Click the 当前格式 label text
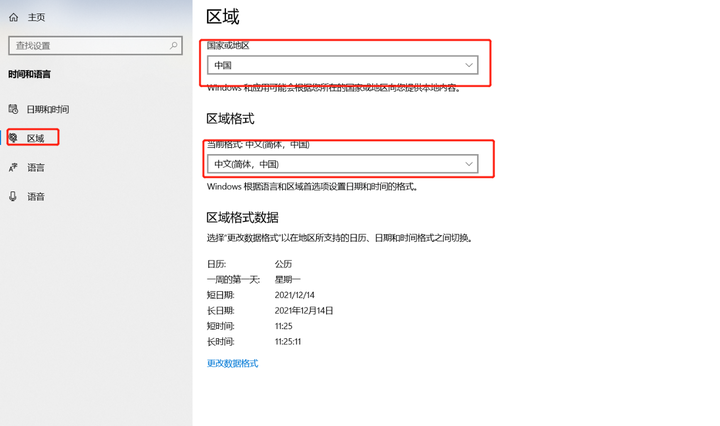The image size is (720, 426). (258, 145)
